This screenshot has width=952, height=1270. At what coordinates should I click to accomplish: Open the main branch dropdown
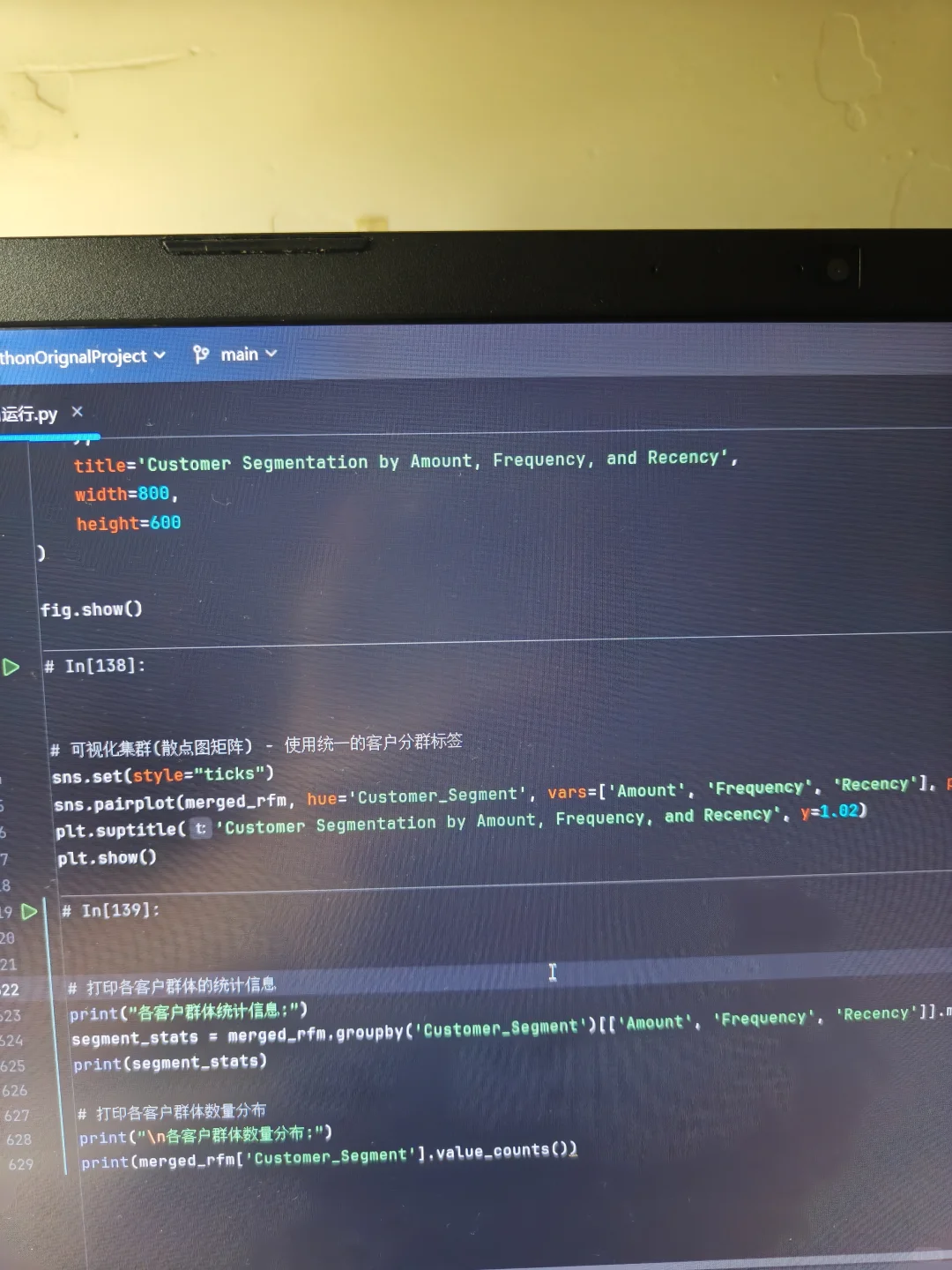(249, 354)
